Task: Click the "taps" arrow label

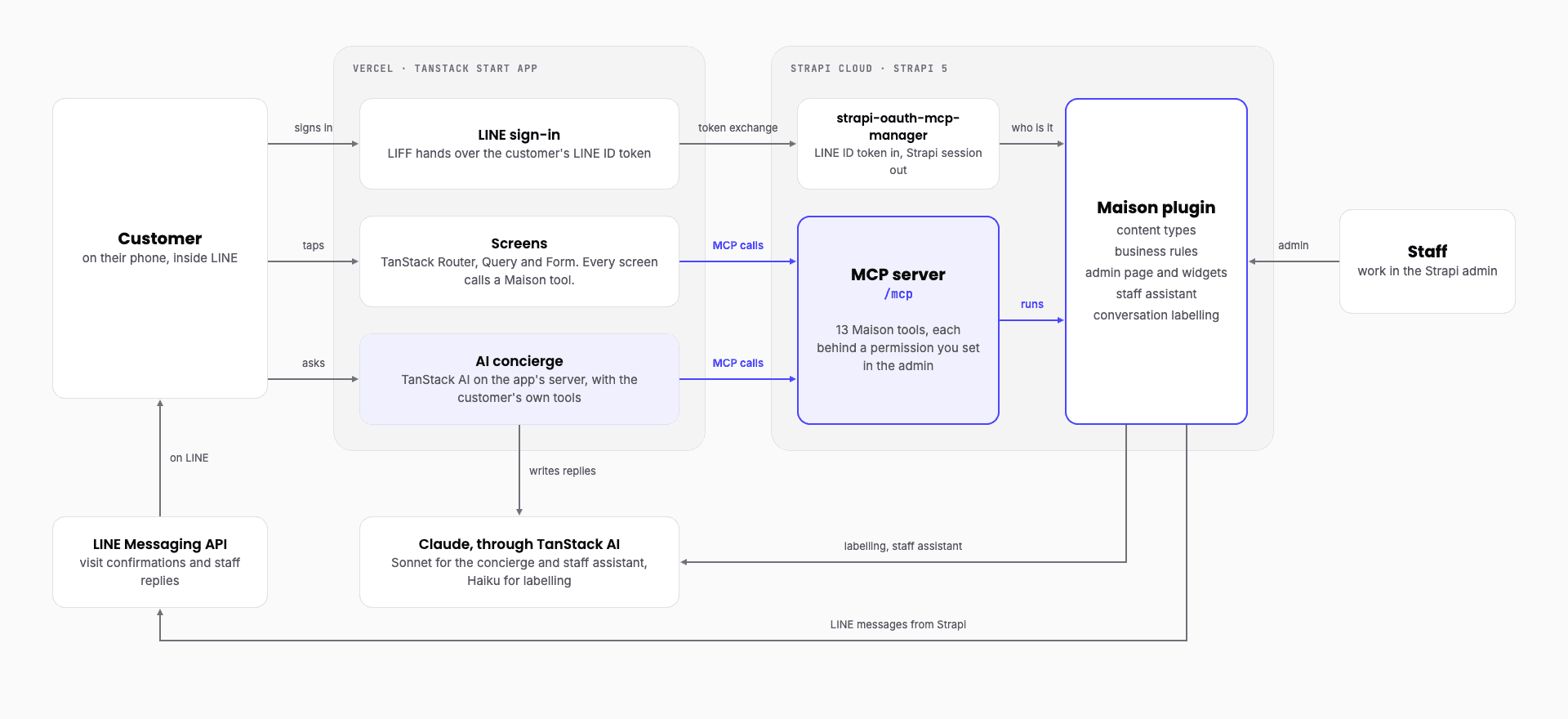Action: pos(314,245)
